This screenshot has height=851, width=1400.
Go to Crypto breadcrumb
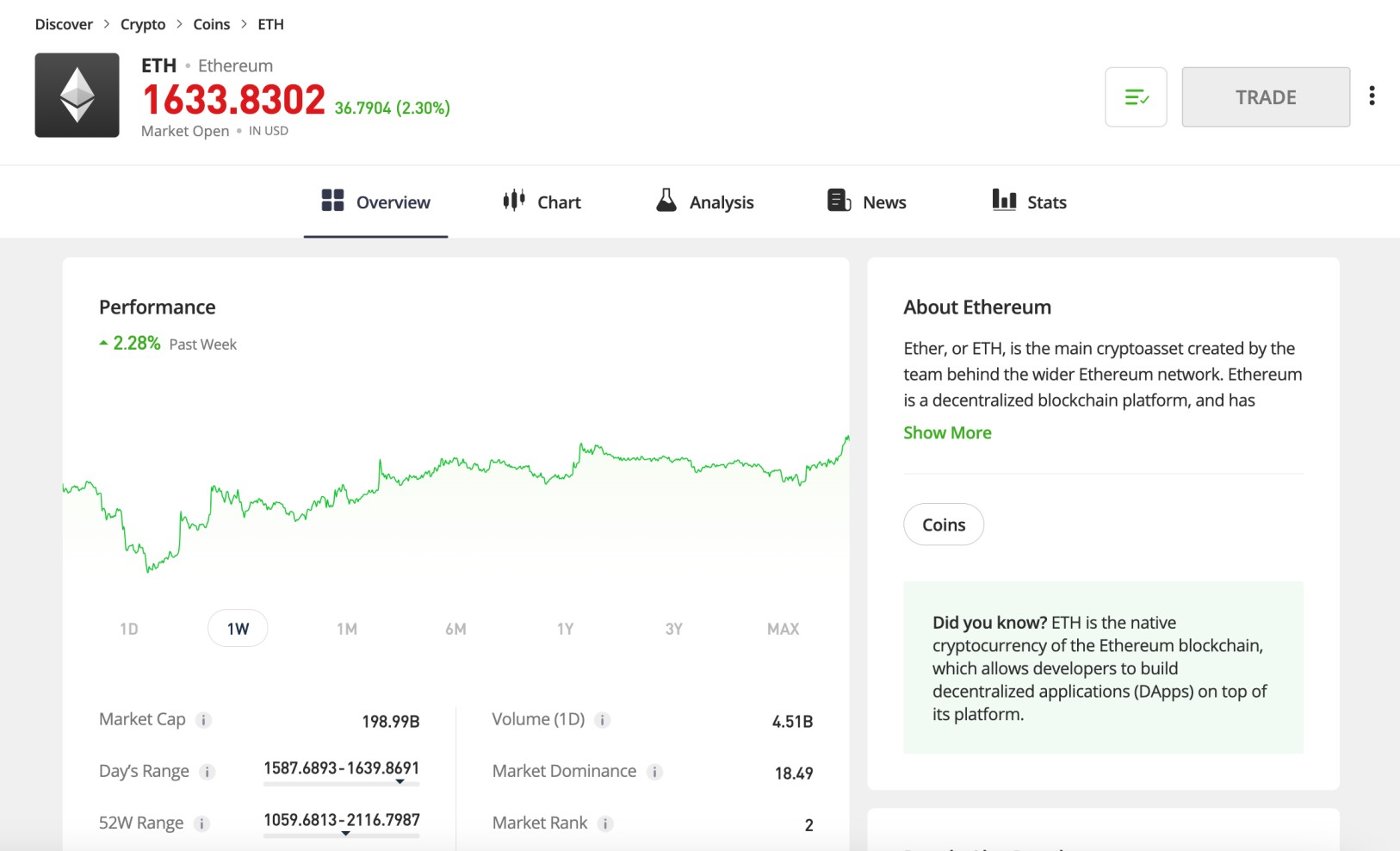[x=143, y=24]
